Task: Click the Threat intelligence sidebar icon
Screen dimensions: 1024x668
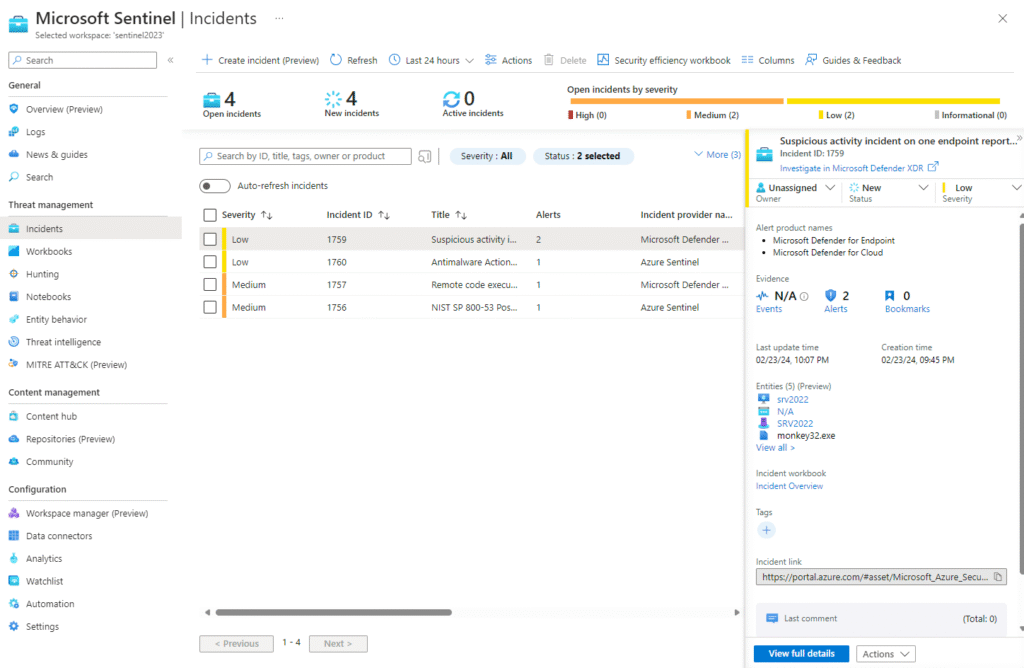Action: tap(14, 342)
